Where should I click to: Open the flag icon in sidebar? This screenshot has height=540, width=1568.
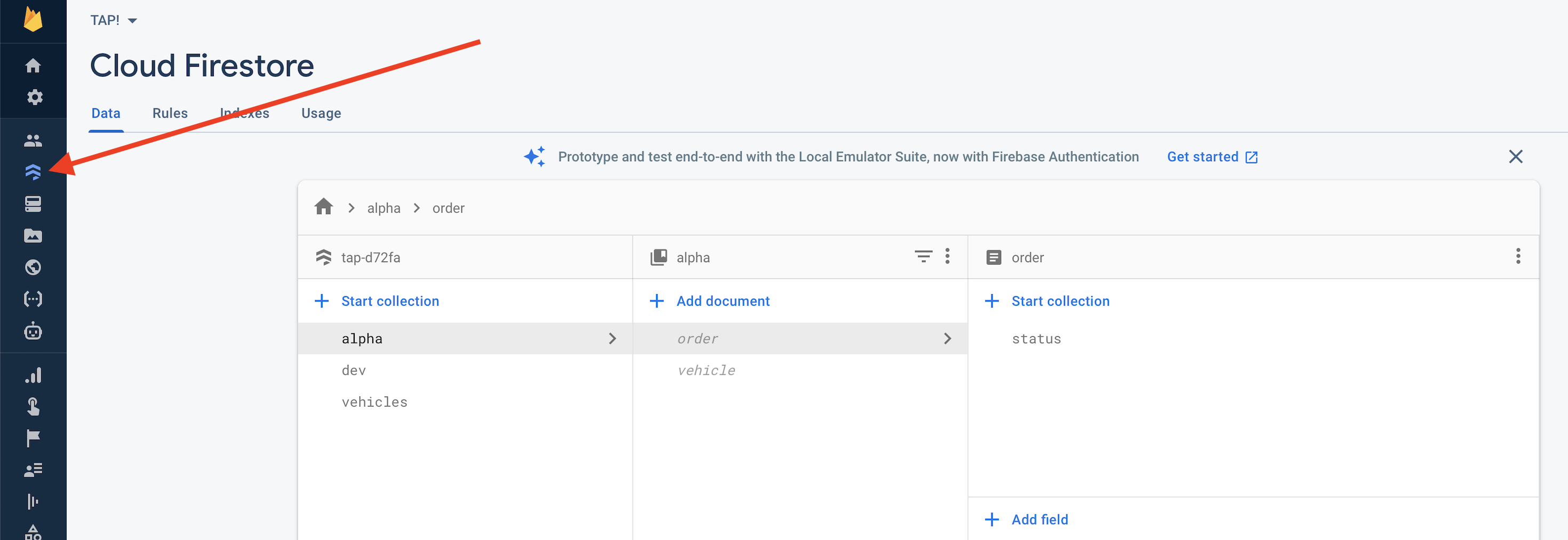coord(33,438)
